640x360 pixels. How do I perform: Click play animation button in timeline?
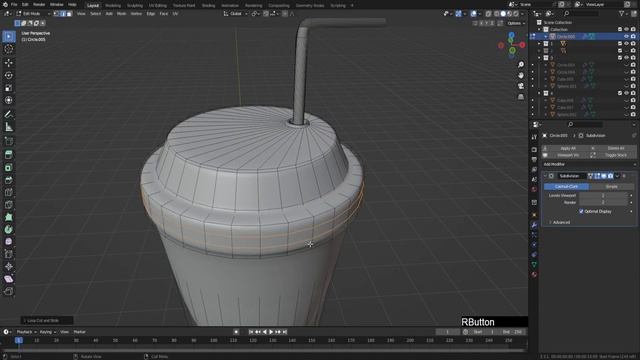click(271, 332)
